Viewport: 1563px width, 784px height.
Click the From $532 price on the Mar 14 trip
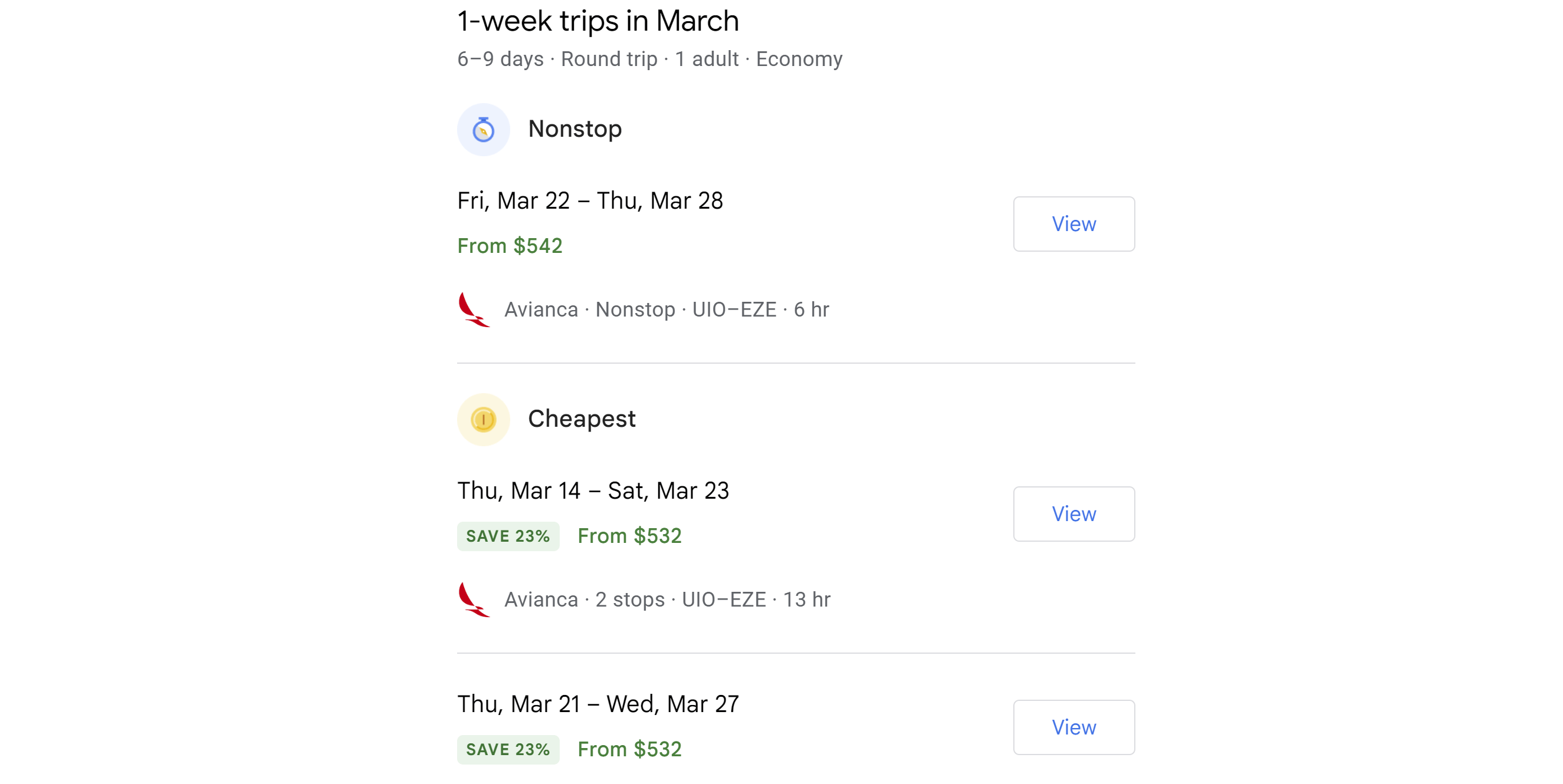point(629,536)
